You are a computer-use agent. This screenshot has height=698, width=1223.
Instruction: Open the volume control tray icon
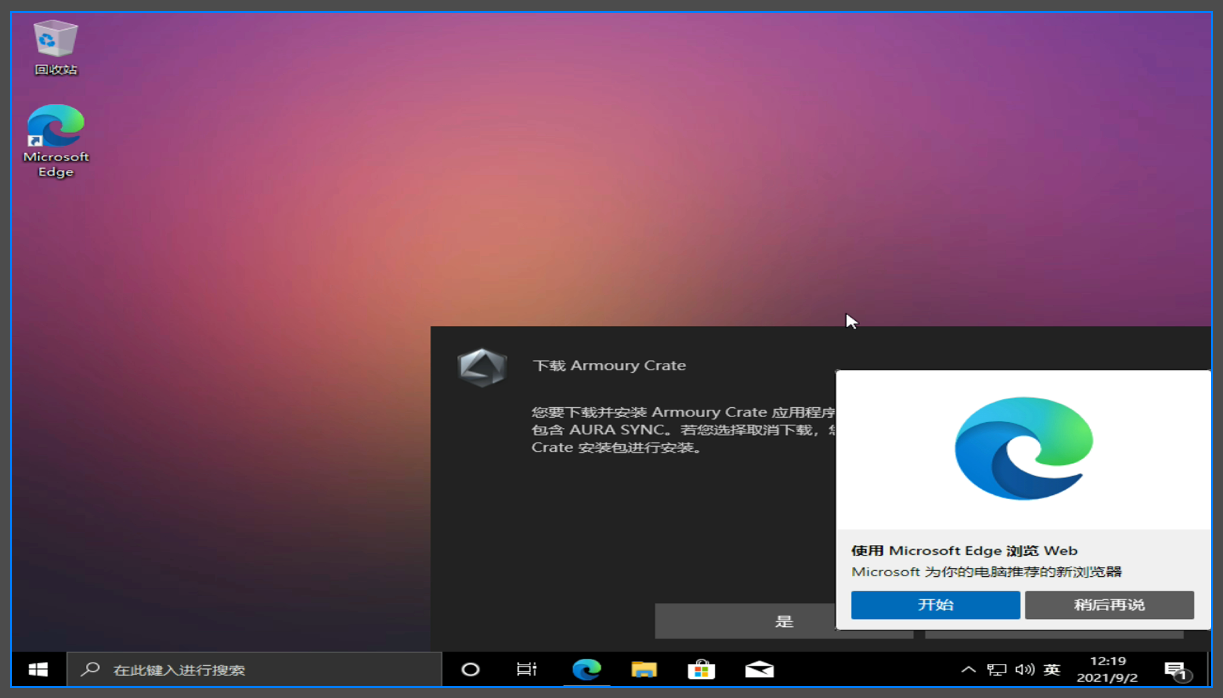coord(1025,670)
